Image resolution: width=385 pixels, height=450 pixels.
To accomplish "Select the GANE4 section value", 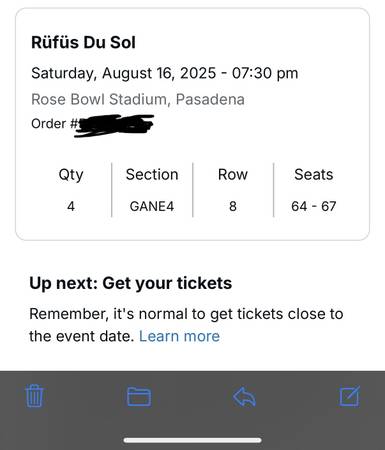I will pyautogui.click(x=152, y=206).
